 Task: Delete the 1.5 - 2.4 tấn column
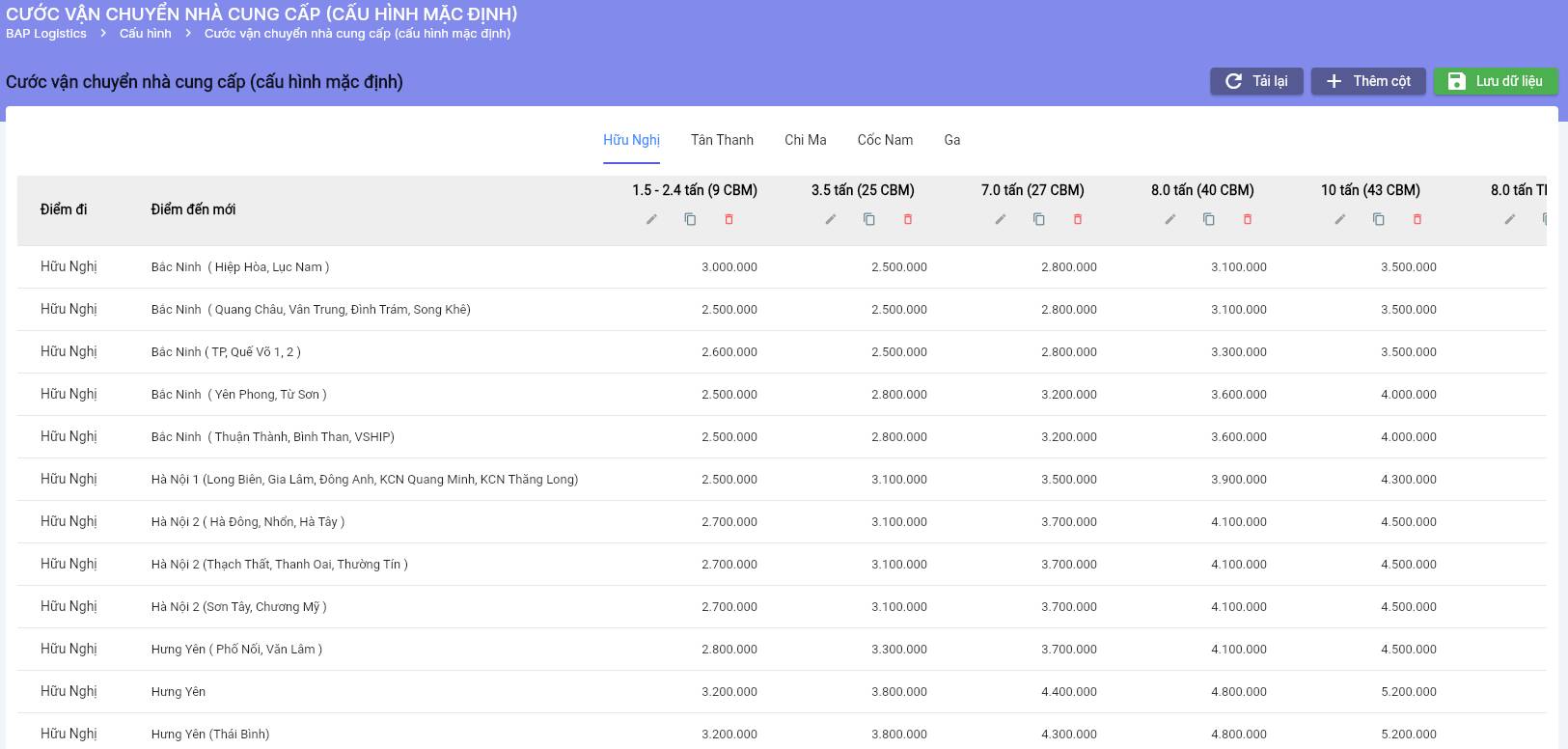point(729,219)
